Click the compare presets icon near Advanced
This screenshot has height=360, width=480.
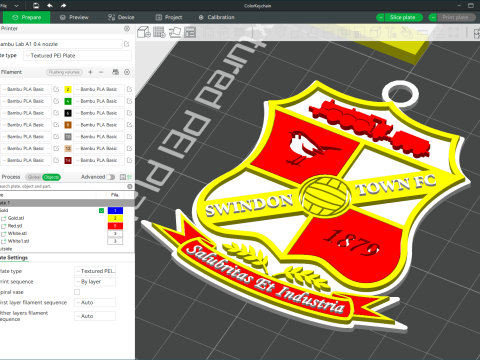pos(122,177)
